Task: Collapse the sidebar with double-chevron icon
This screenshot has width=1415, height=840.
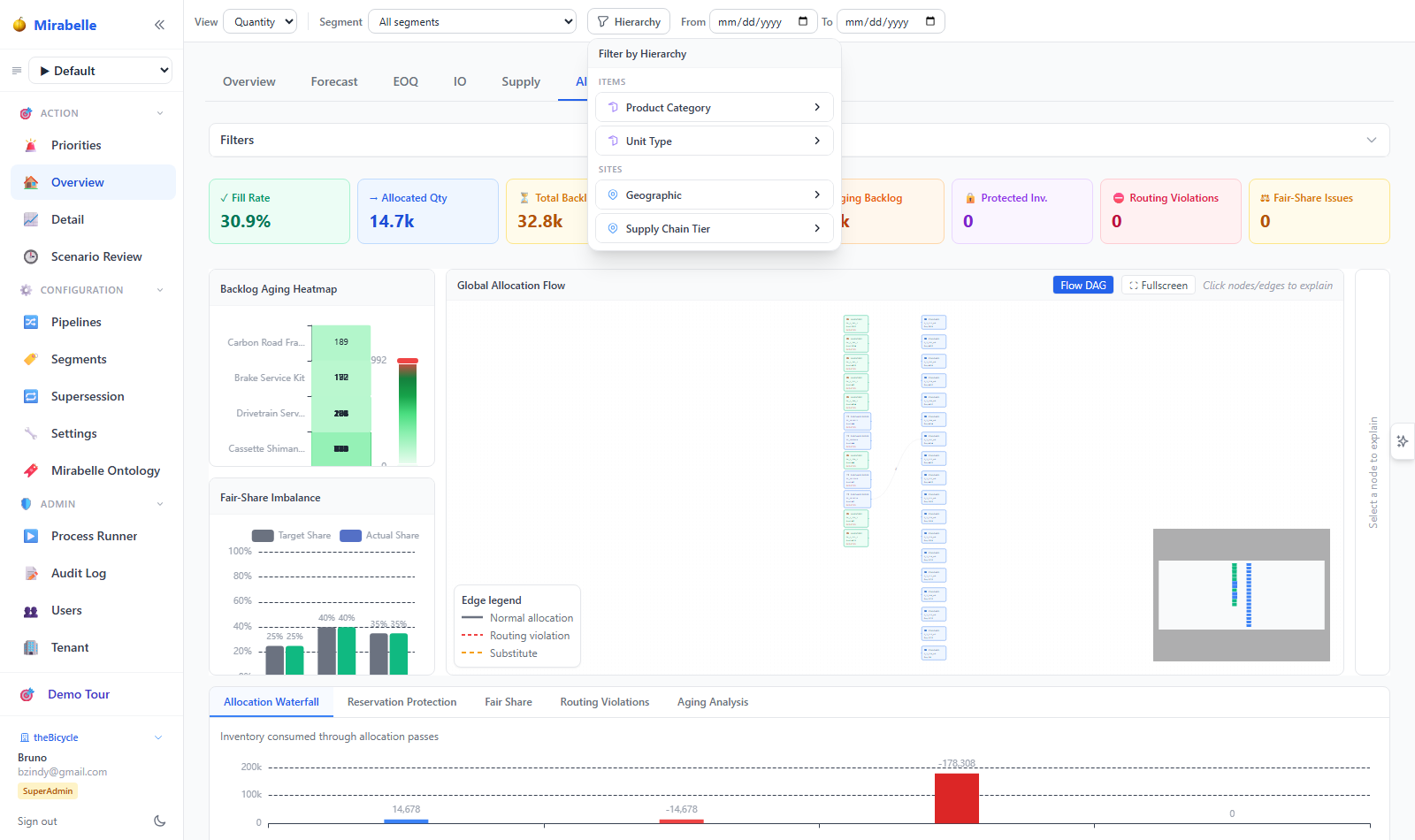Action: tap(159, 25)
